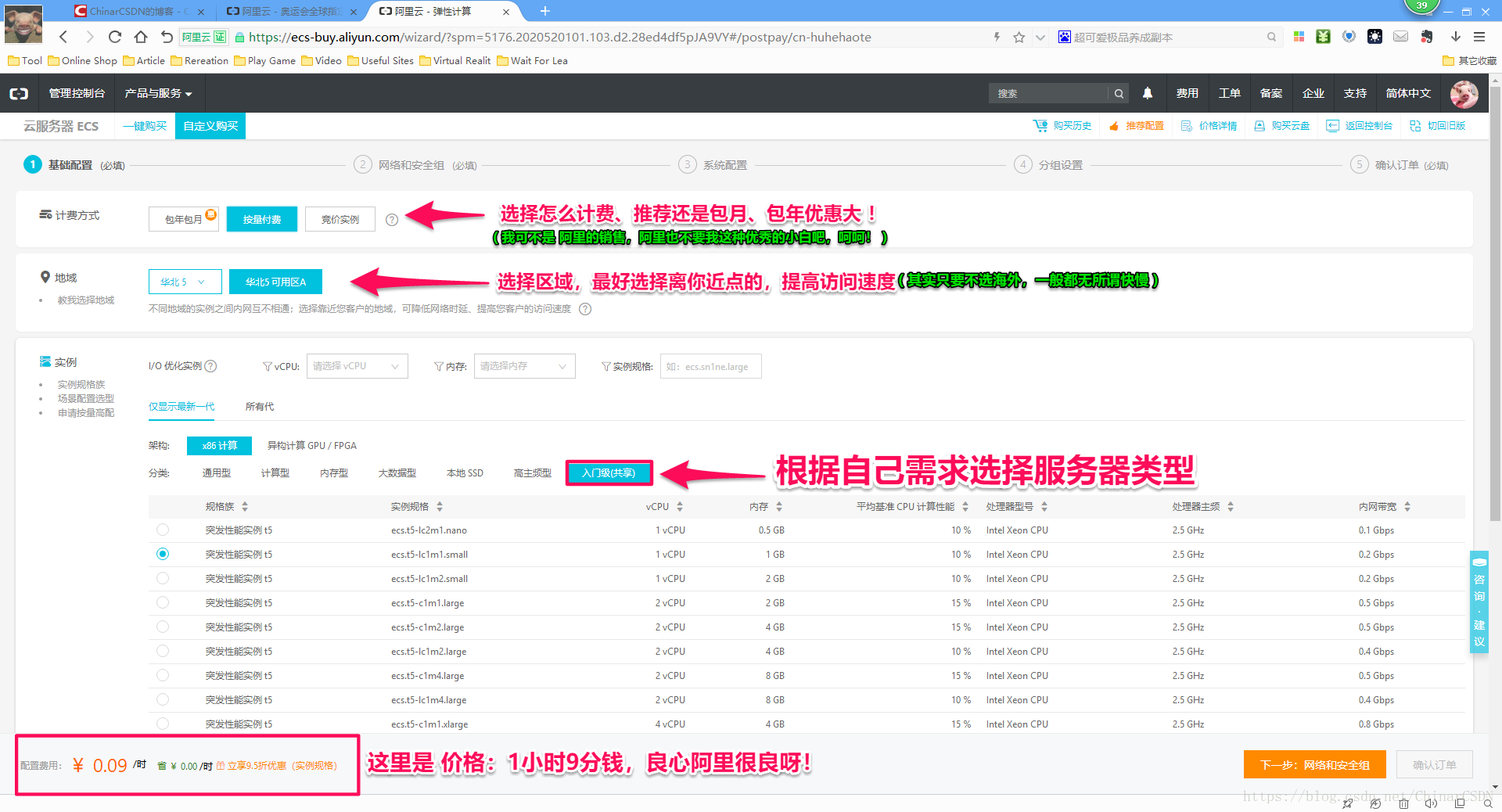Open the 内存 filter dropdown
The height and width of the screenshot is (812, 1502).
525,366
